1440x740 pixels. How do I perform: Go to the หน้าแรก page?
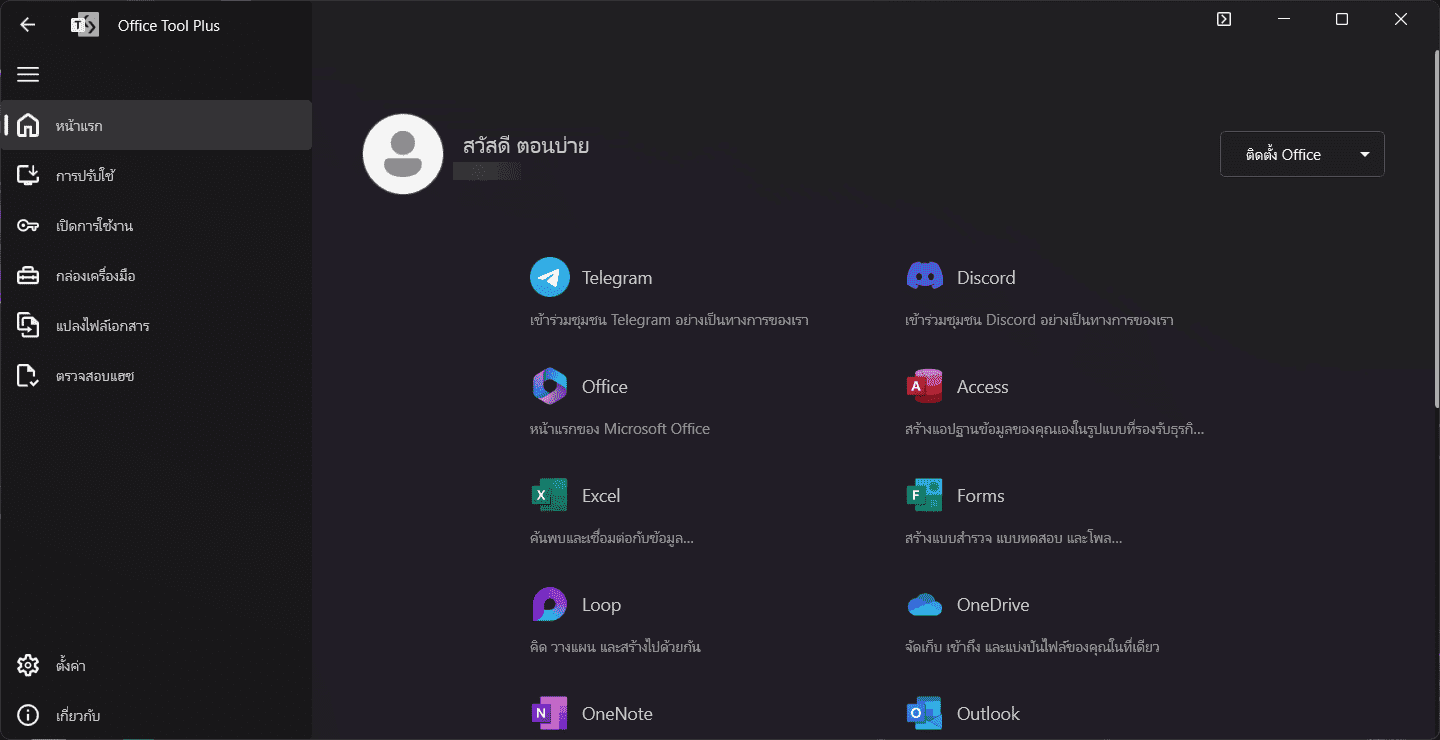[x=156, y=126]
